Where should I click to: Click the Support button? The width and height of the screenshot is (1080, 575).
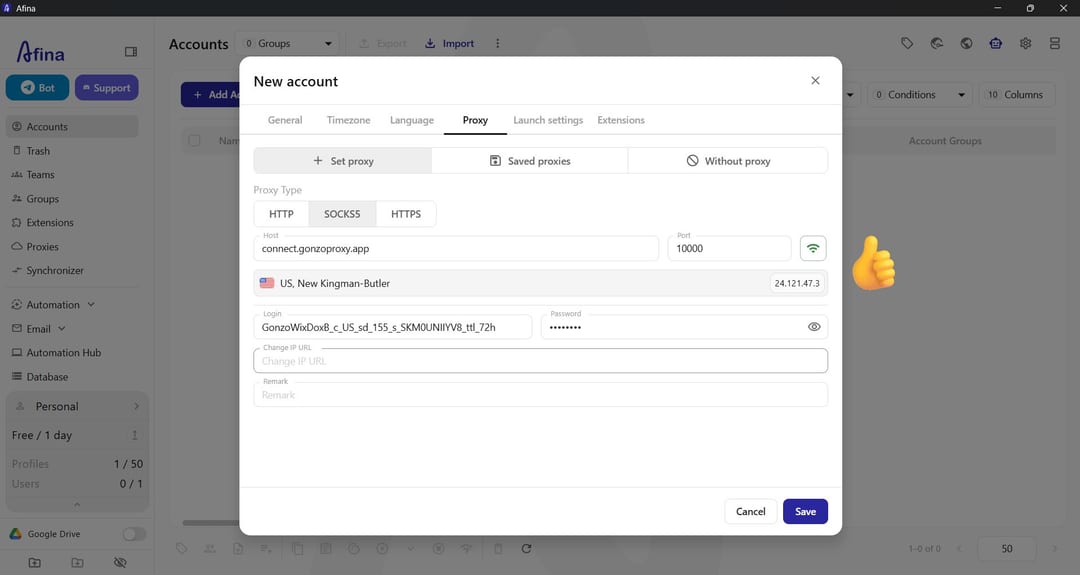tap(107, 87)
